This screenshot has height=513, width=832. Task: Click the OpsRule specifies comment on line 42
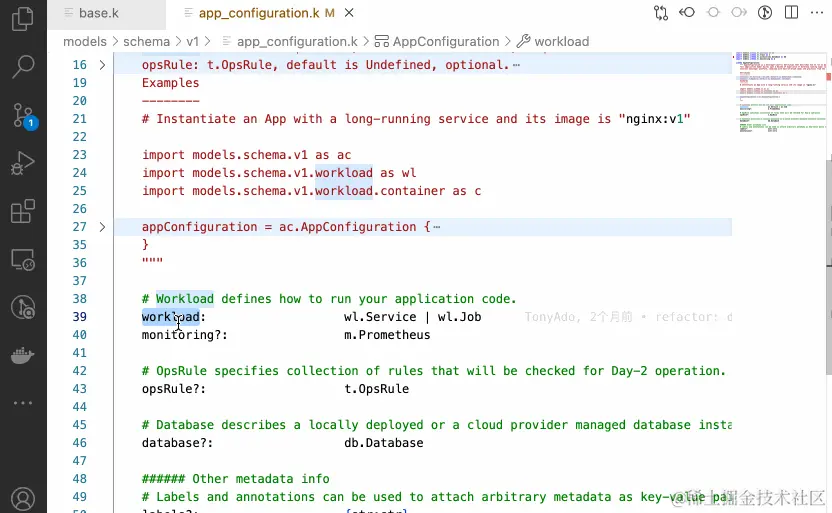click(x=434, y=371)
